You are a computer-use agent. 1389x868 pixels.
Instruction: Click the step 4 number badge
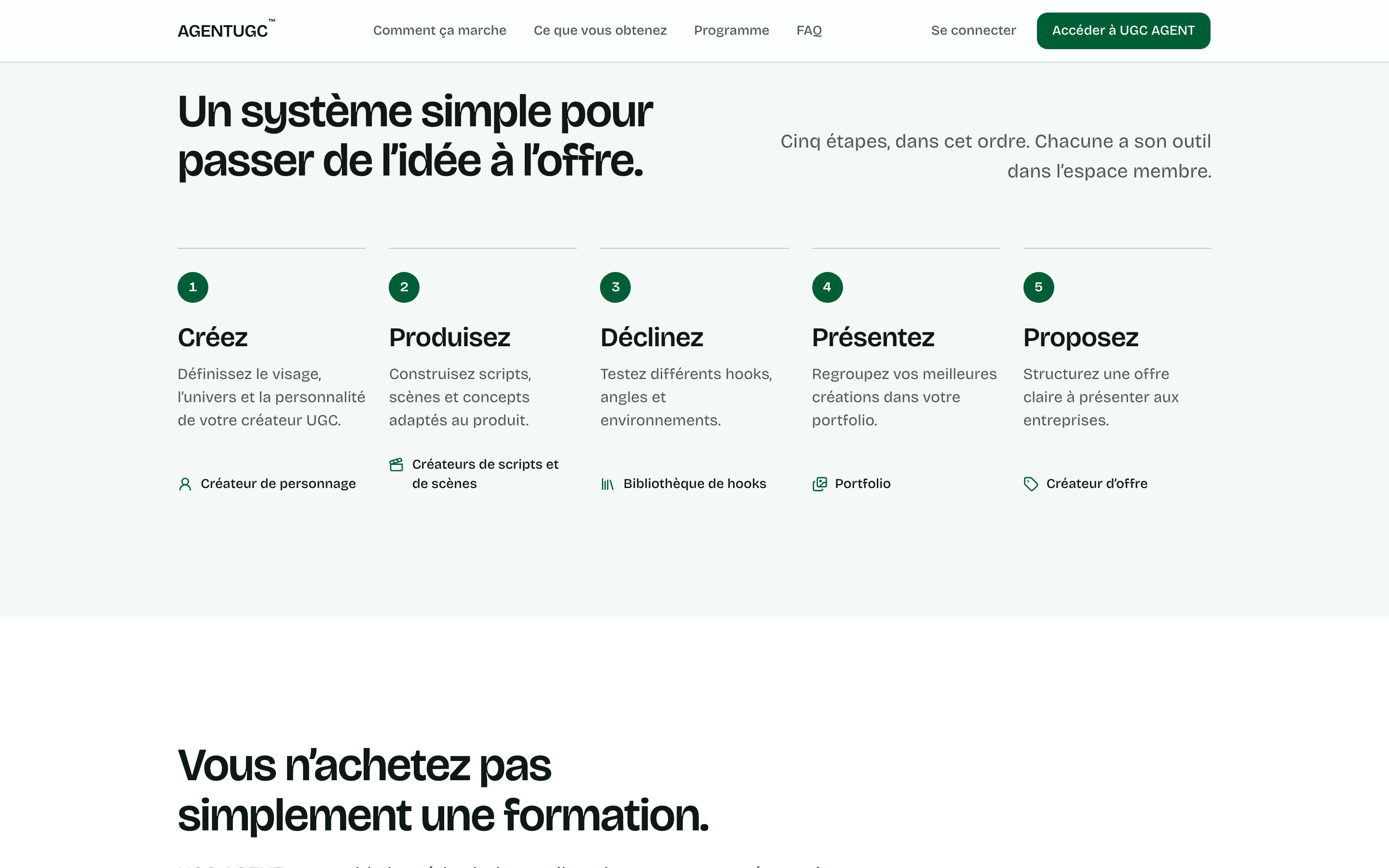(x=827, y=287)
